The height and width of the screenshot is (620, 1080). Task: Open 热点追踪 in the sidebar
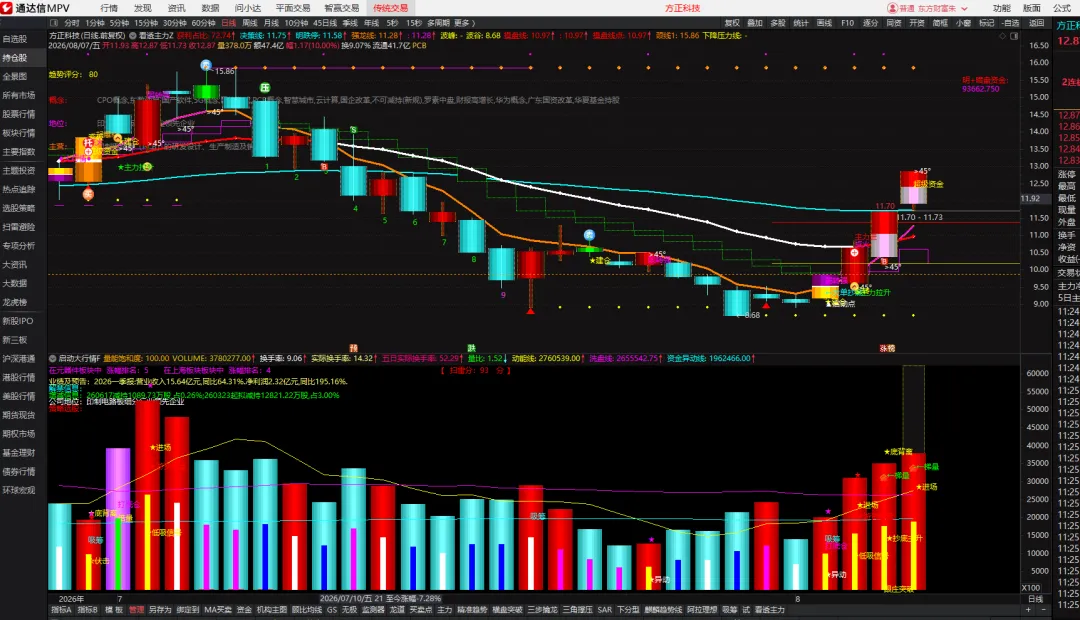(19, 189)
